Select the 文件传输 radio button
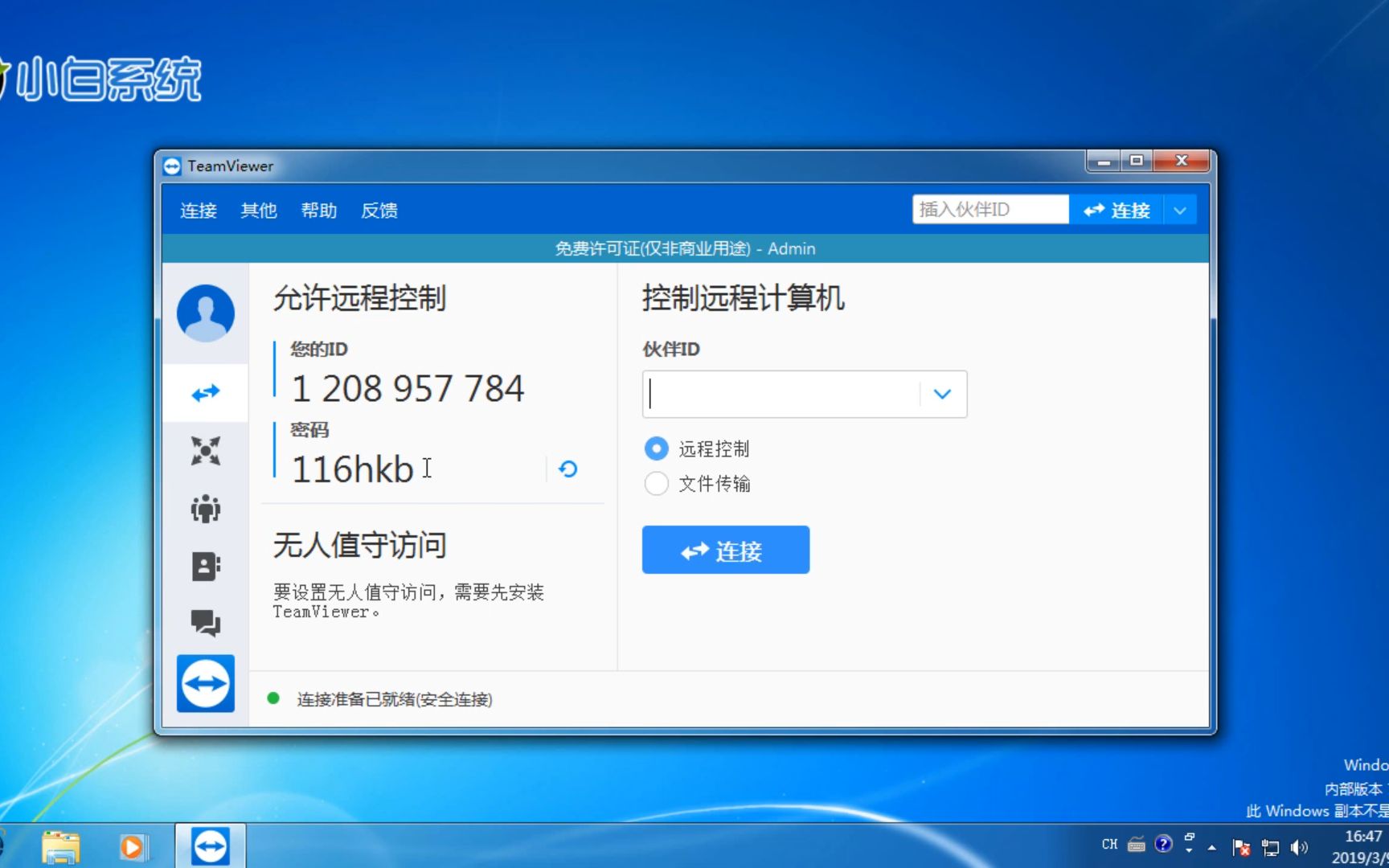Image resolution: width=1389 pixels, height=868 pixels. click(x=656, y=484)
